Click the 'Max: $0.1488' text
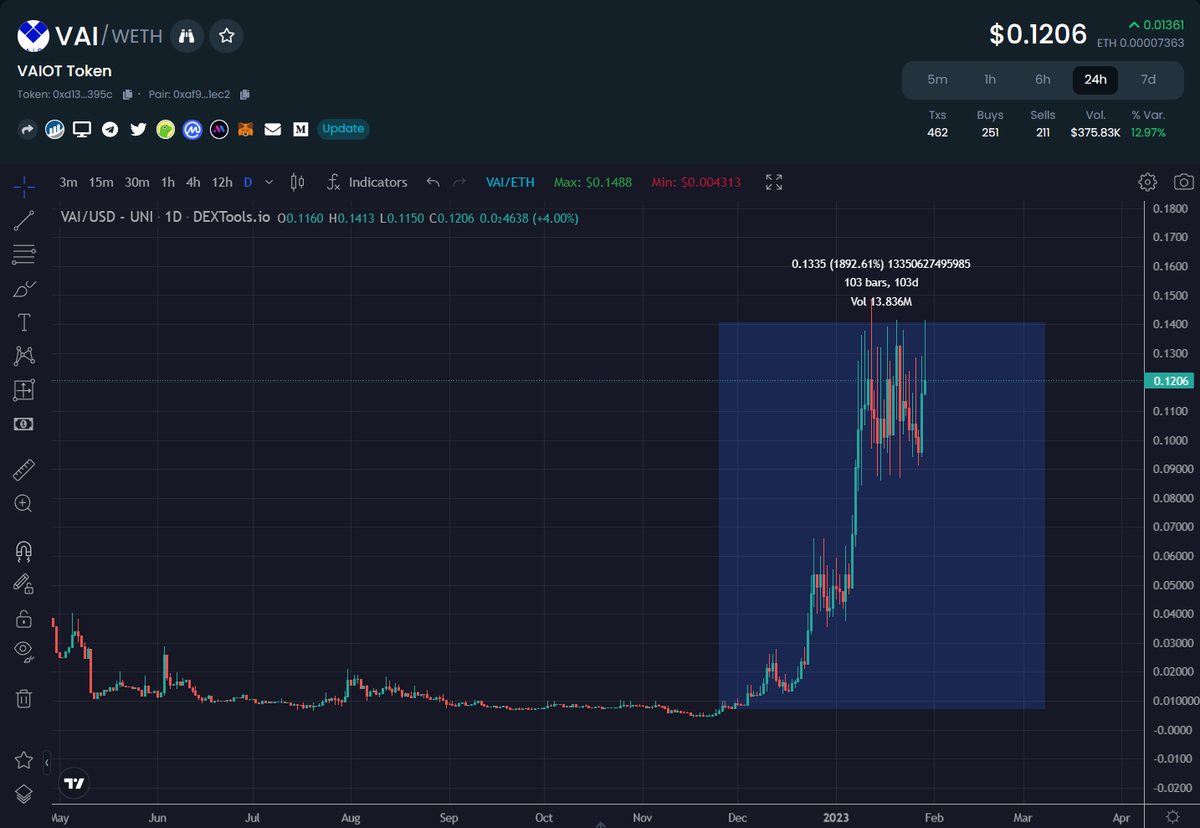Viewport: 1200px width, 828px height. (593, 182)
